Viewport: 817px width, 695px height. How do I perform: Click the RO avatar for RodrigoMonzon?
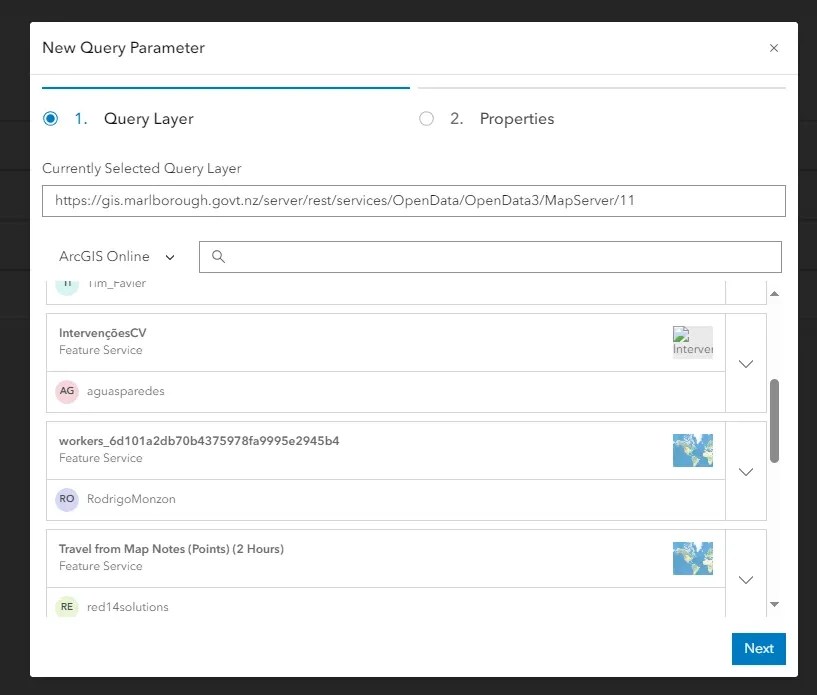(67, 499)
